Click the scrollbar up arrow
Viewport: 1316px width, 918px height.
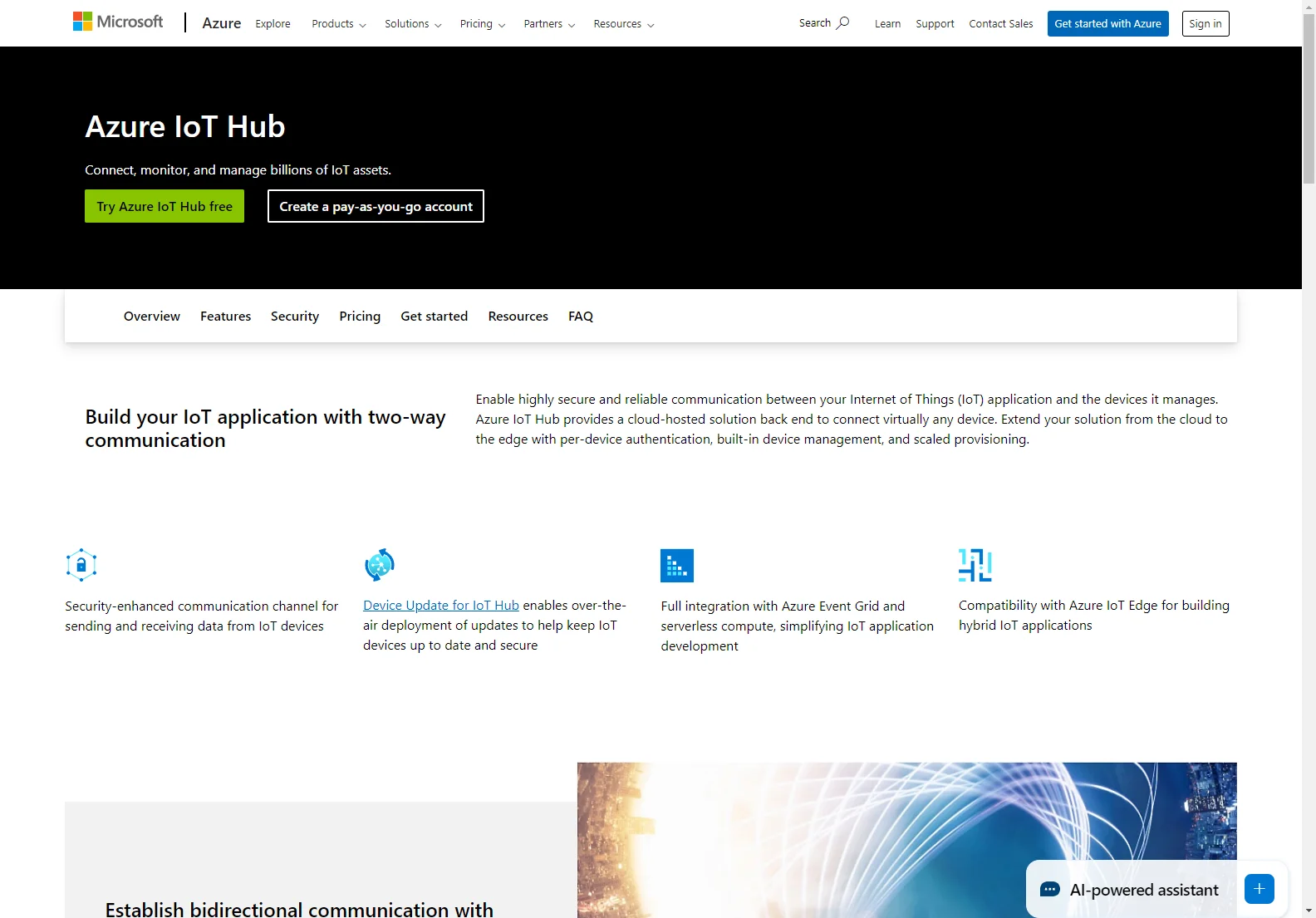point(1309,7)
